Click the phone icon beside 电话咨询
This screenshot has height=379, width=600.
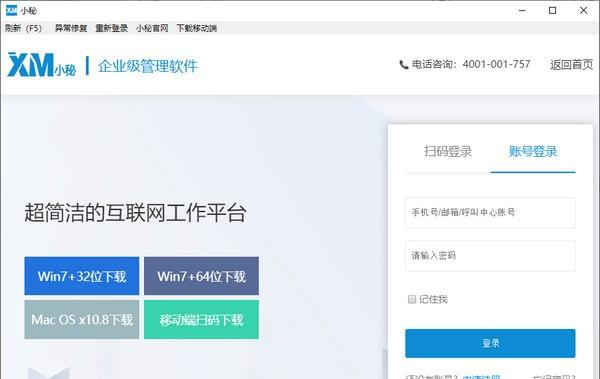pos(403,65)
